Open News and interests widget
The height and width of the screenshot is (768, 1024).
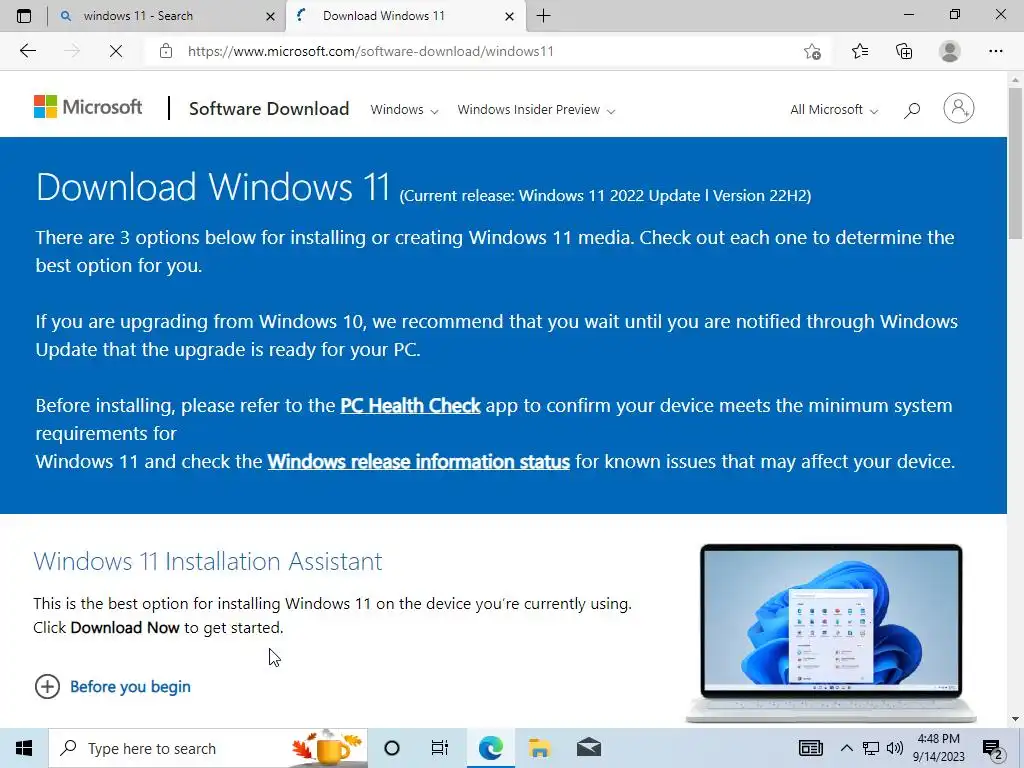[x=810, y=748]
